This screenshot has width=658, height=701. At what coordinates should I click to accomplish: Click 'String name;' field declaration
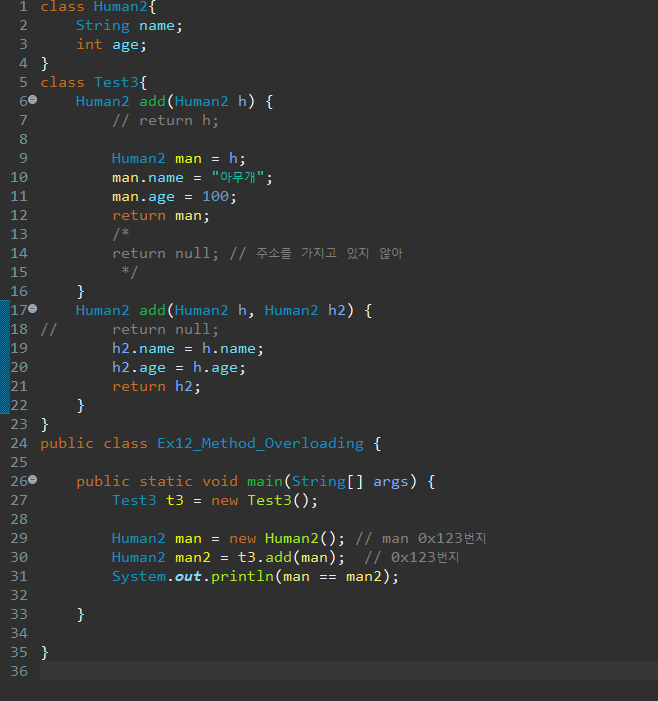pos(129,25)
